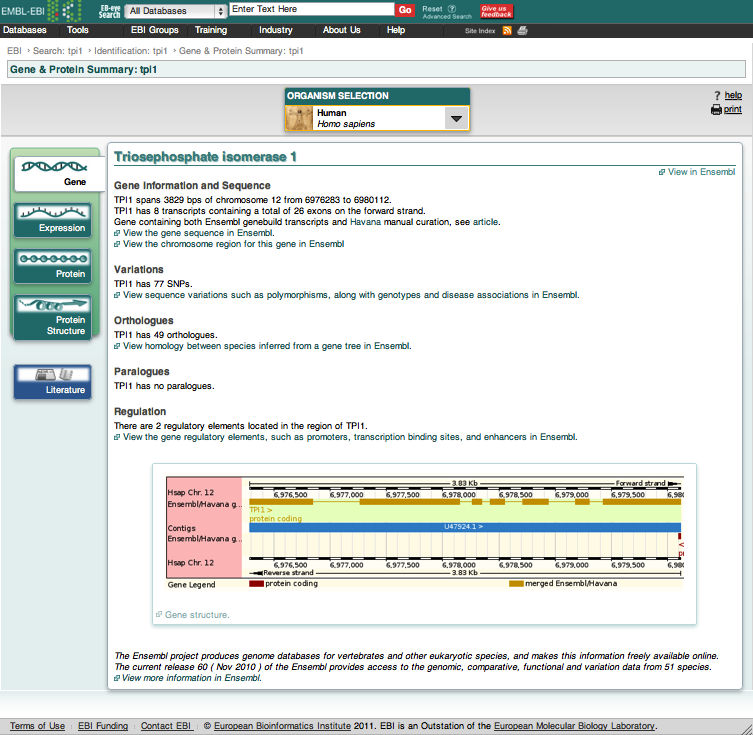Viewport: 753px width, 735px height.
Task: Open the RSS feed icon
Action: point(507,31)
